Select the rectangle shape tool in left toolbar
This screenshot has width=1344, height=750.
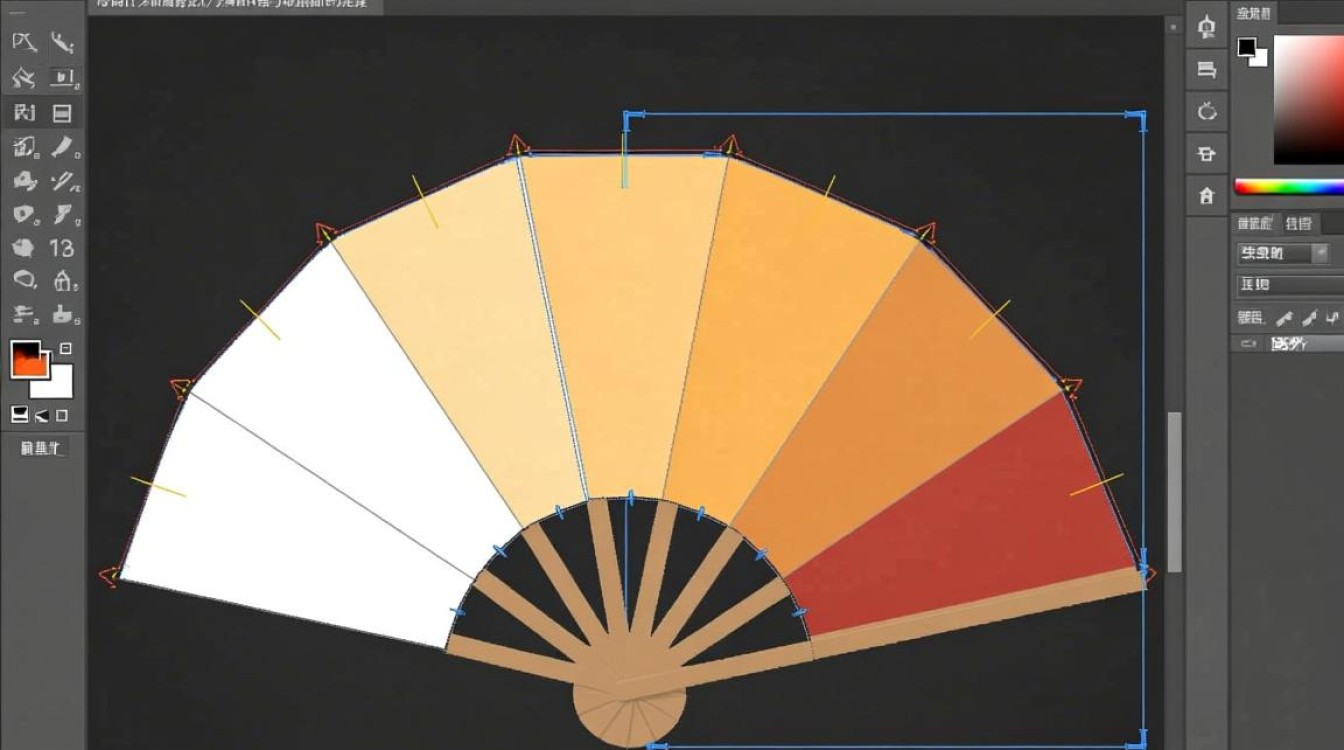coord(62,113)
